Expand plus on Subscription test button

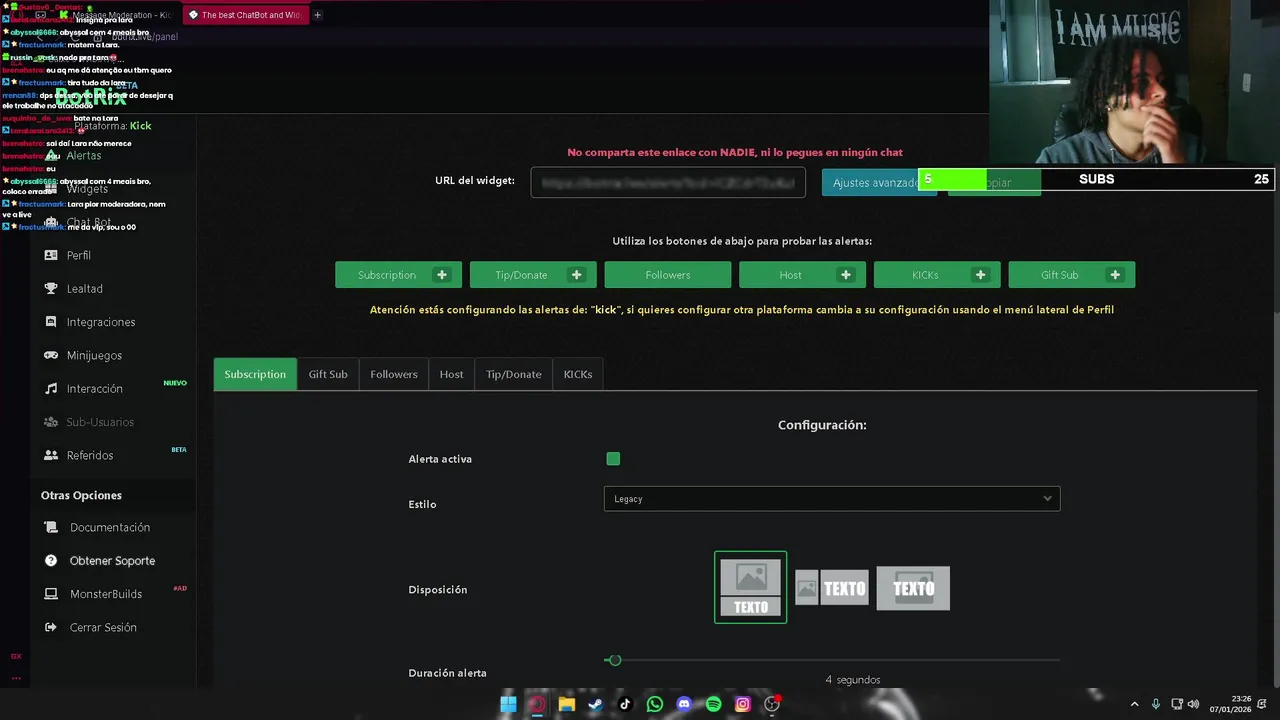click(441, 275)
